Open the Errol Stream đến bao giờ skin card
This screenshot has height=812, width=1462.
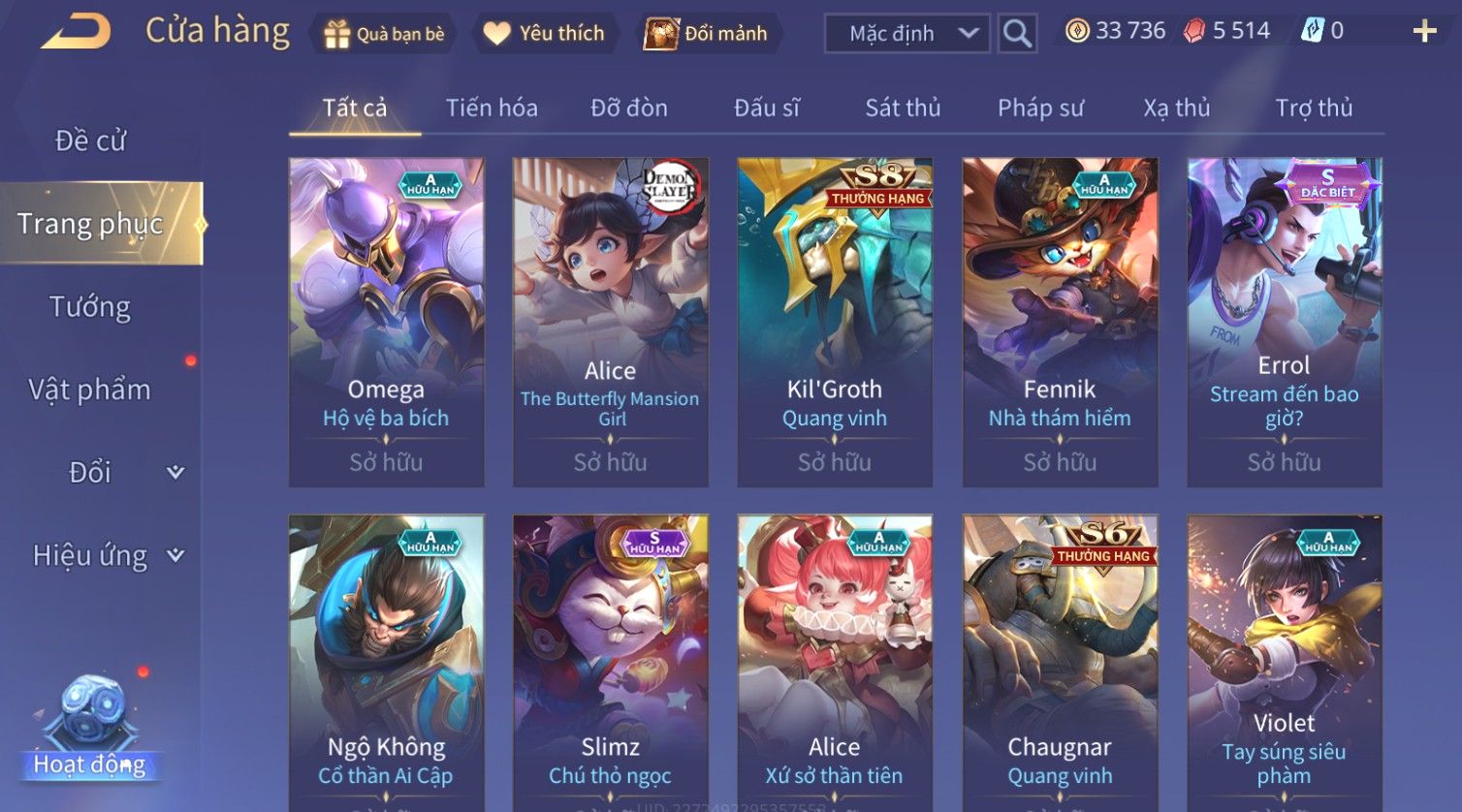pos(1285,323)
